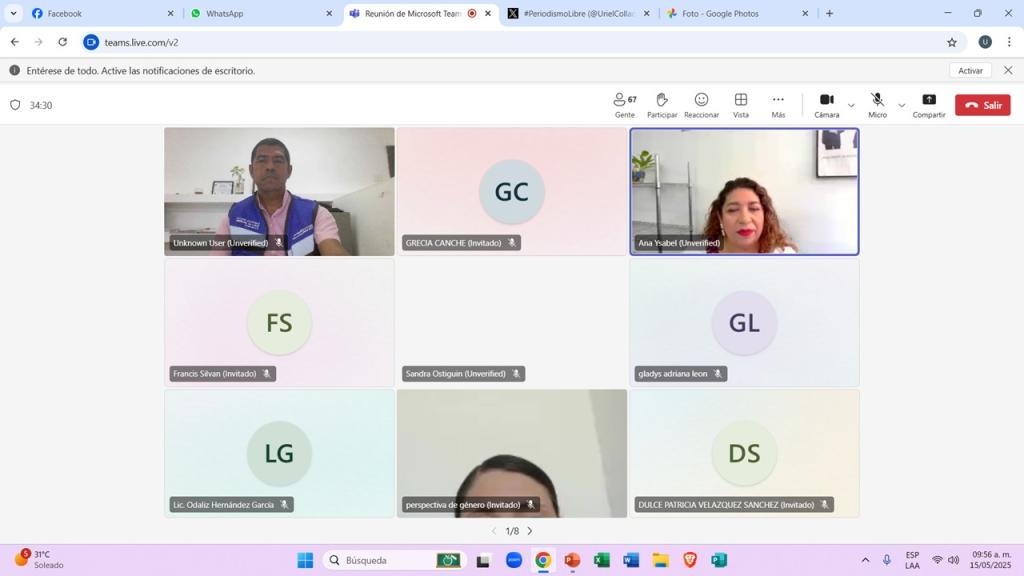Open the browser tab list chevron

13,14
